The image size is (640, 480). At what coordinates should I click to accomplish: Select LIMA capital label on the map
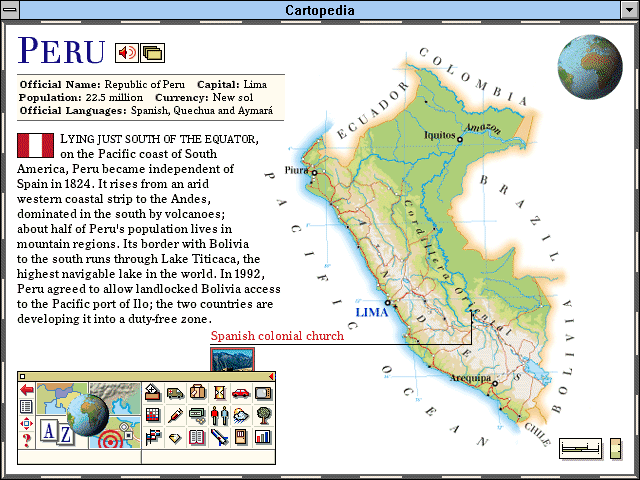click(x=372, y=313)
